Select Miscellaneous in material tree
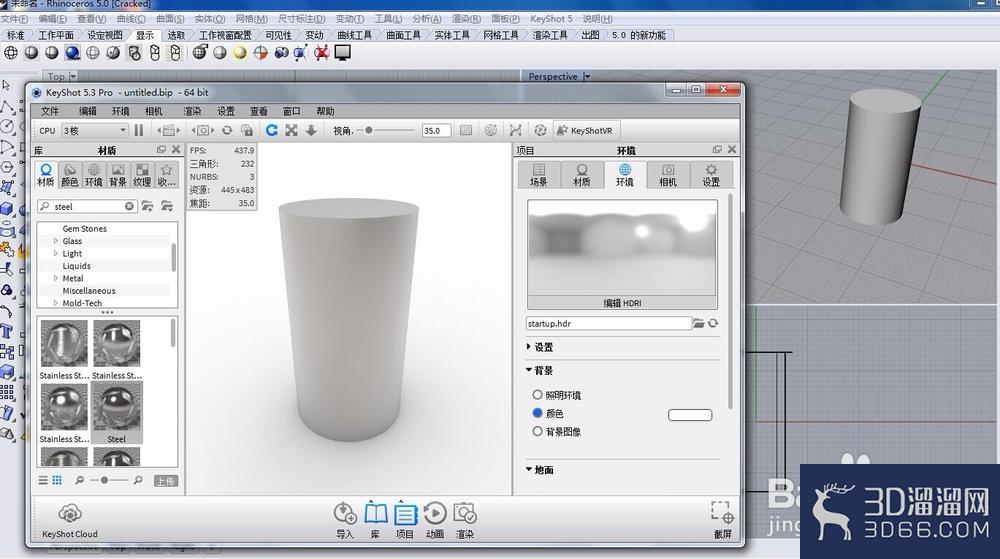Viewport: 1000px width, 559px height. pos(89,291)
